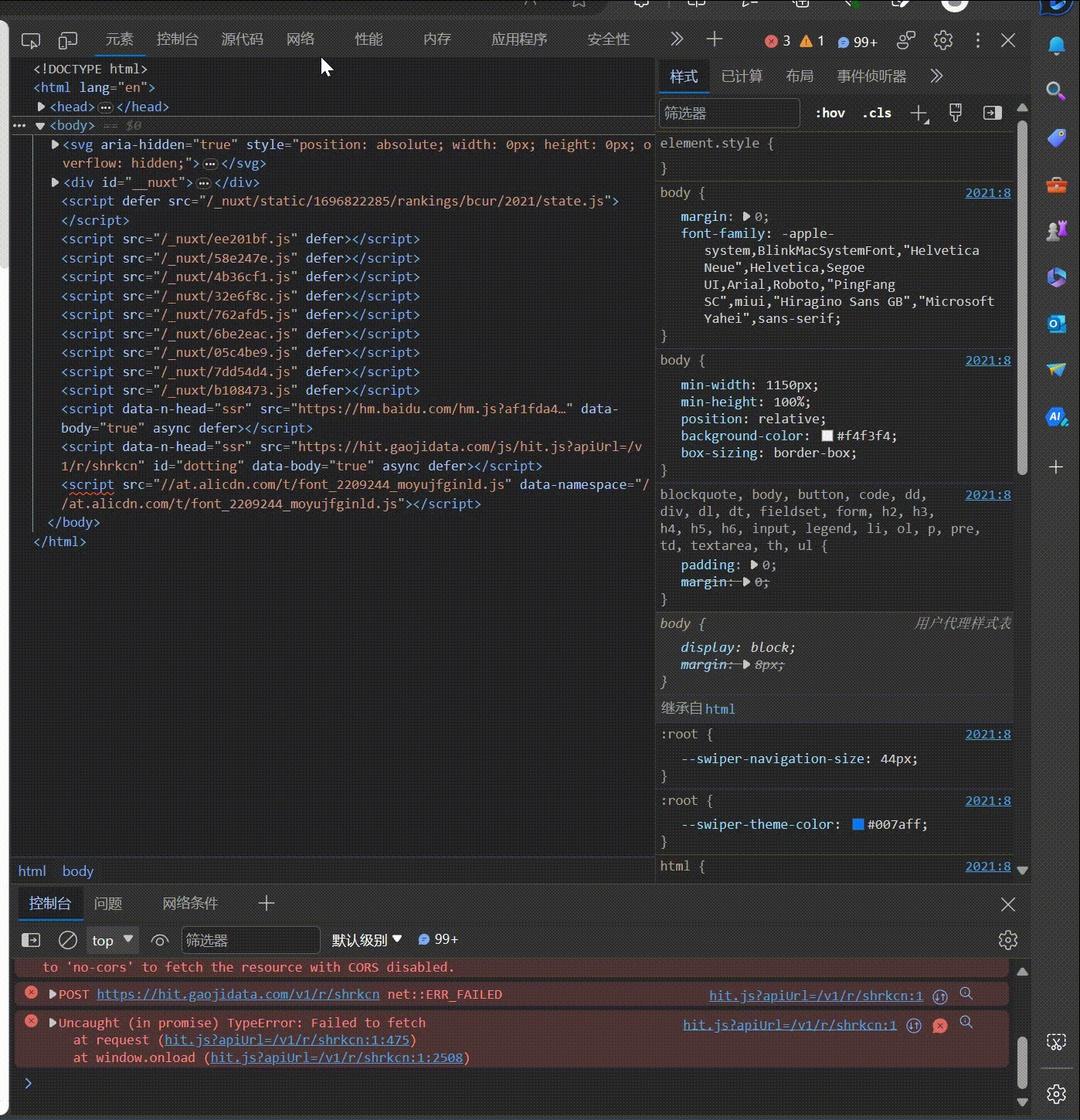Click search magnifier on TypeError row

click(966, 1023)
